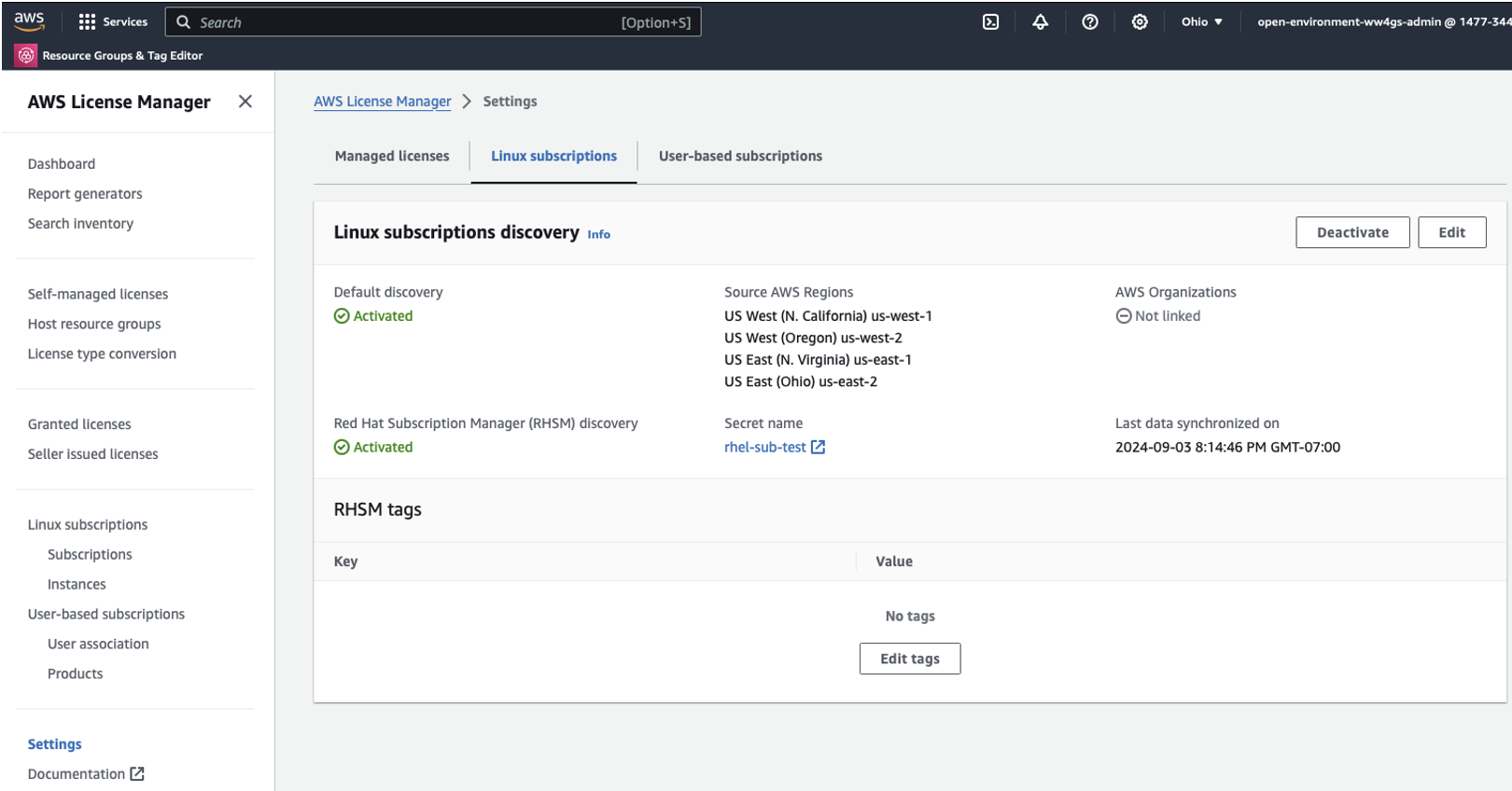The width and height of the screenshot is (1512, 791).
Task: Open the help question mark menu
Action: pos(1089,21)
